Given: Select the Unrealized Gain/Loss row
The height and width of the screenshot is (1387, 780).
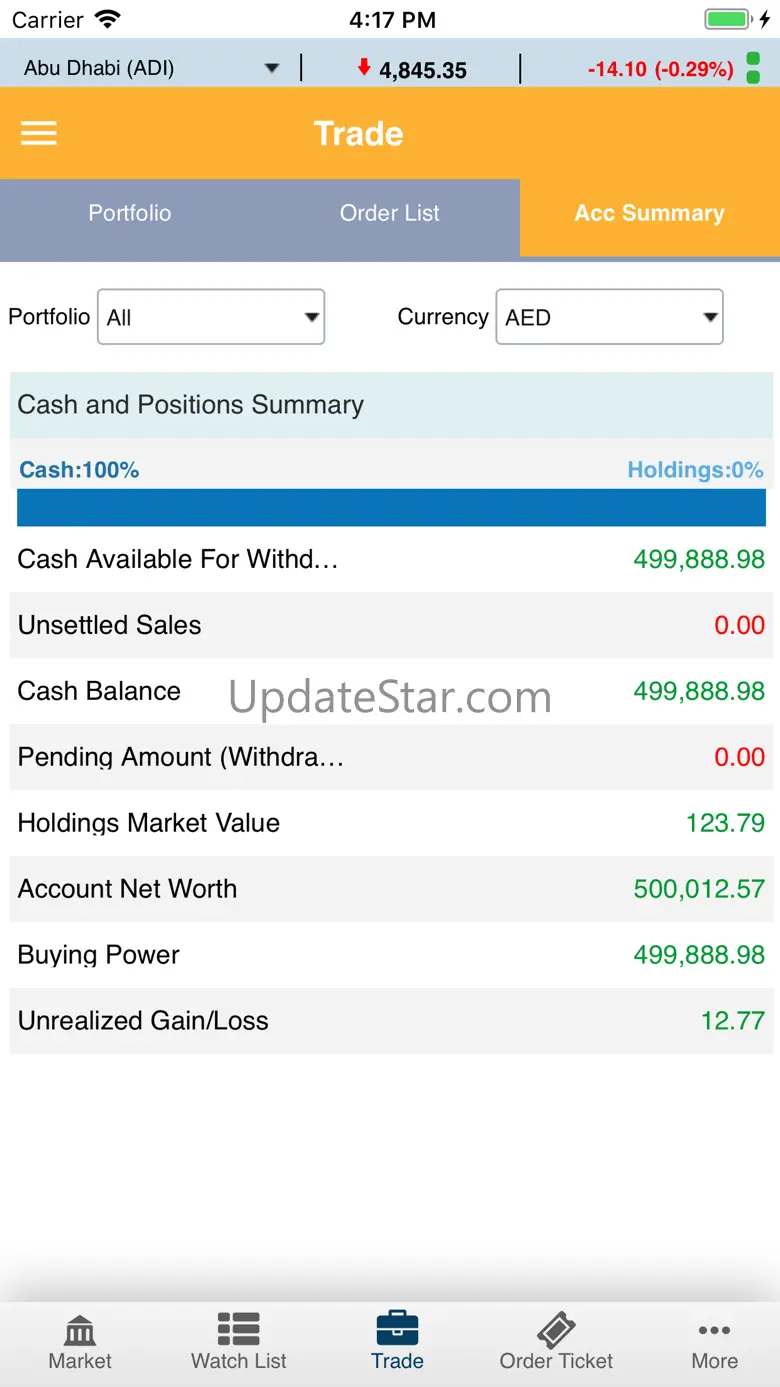Looking at the screenshot, I should tap(391, 1021).
